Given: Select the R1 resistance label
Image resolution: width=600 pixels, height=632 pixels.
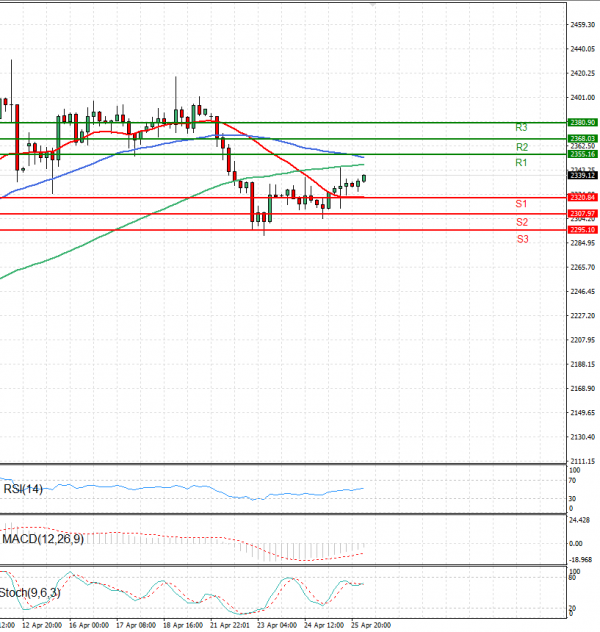Looking at the screenshot, I should point(521,163).
